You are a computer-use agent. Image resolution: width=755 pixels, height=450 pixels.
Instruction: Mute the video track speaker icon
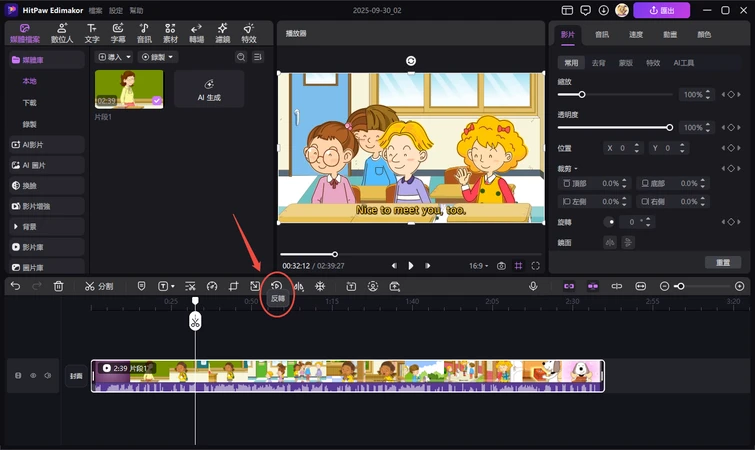(x=46, y=376)
